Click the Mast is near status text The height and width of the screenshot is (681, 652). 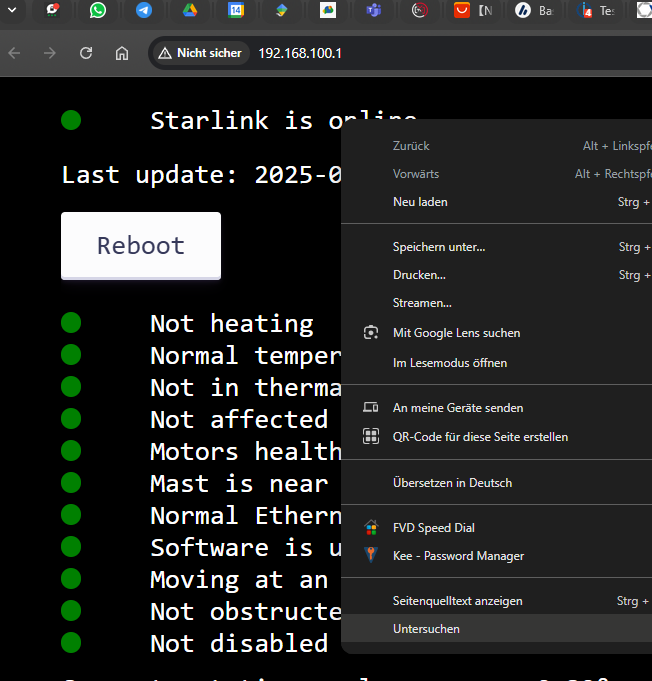[239, 484]
